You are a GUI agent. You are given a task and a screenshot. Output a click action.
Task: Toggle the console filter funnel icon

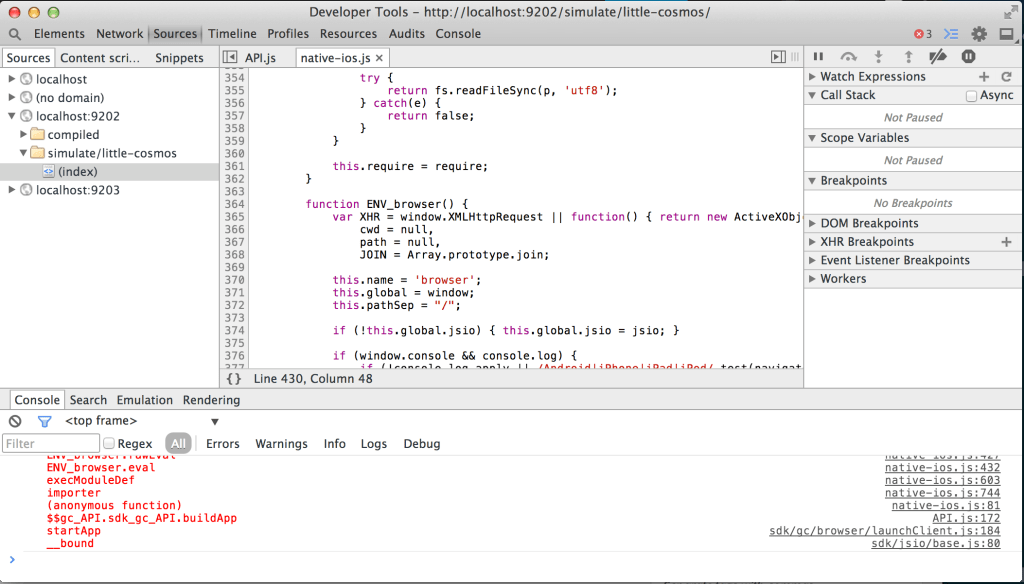tap(44, 421)
